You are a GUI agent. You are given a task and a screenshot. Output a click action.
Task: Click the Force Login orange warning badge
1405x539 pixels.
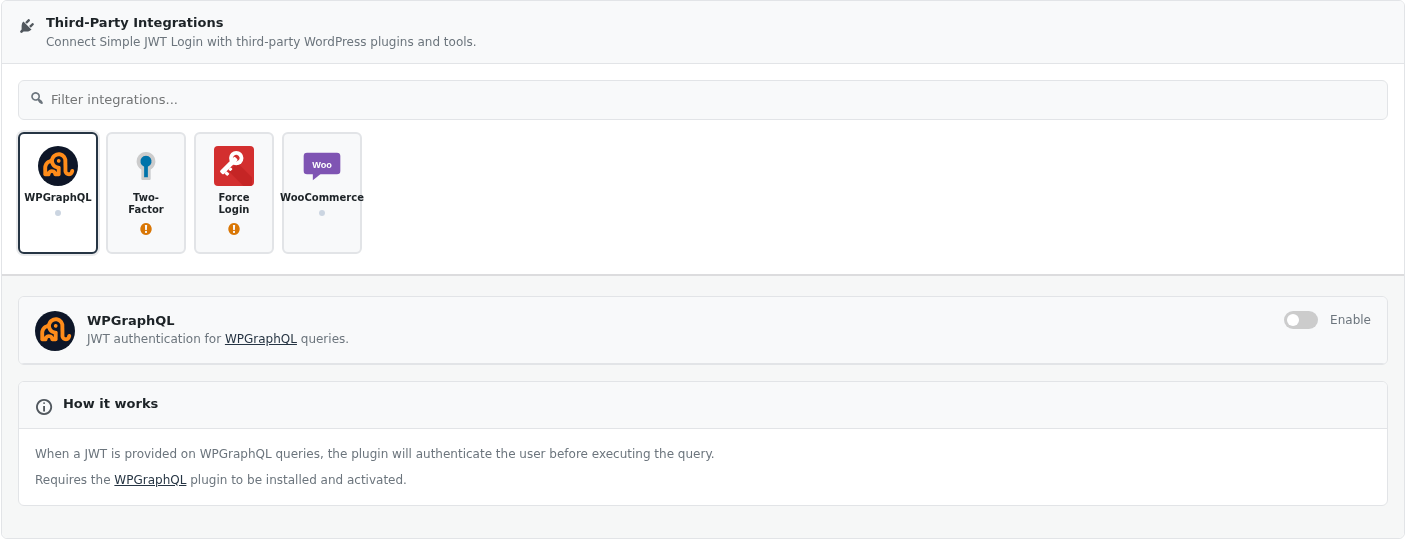click(x=234, y=229)
